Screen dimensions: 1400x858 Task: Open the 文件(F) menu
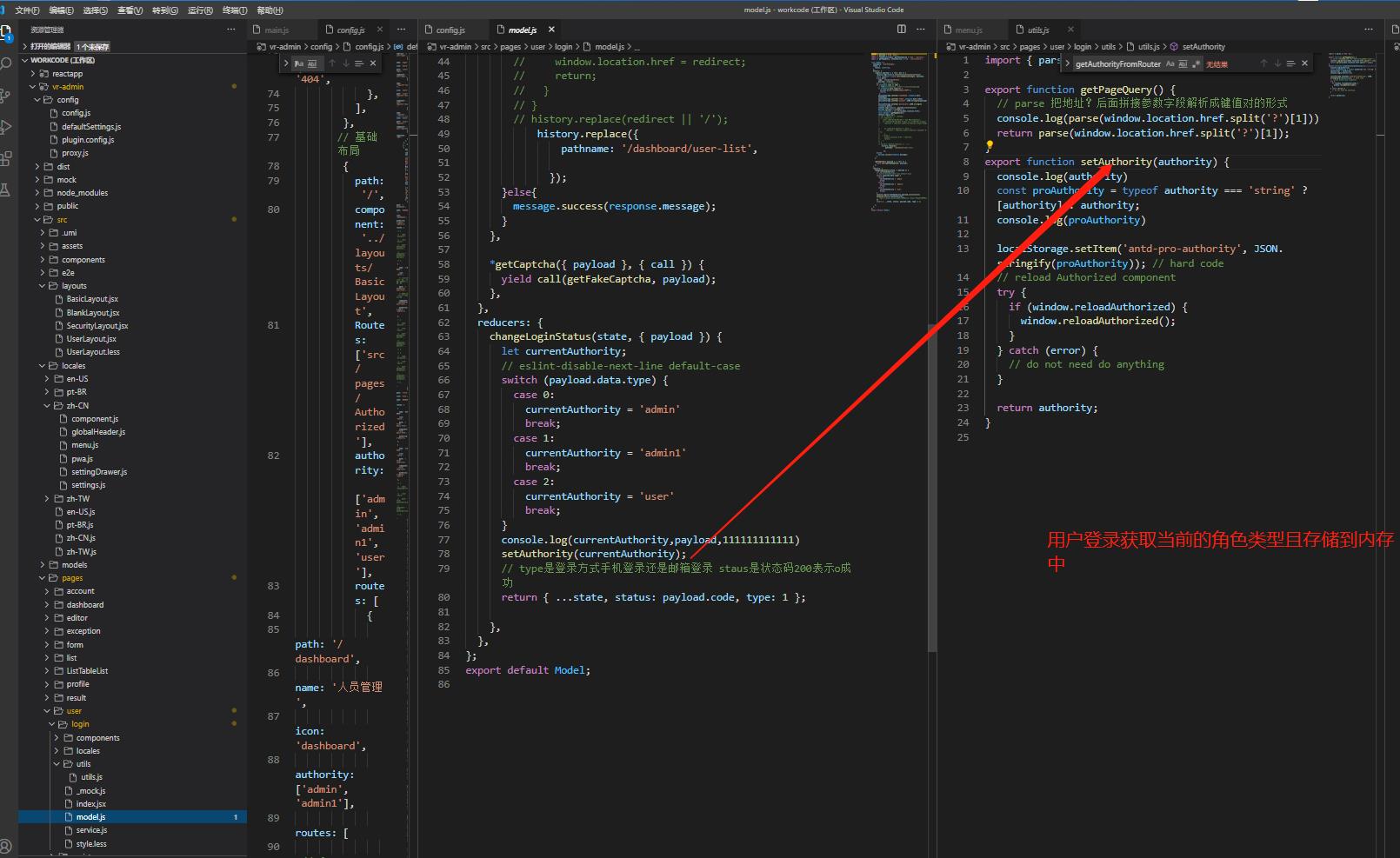coord(27,10)
